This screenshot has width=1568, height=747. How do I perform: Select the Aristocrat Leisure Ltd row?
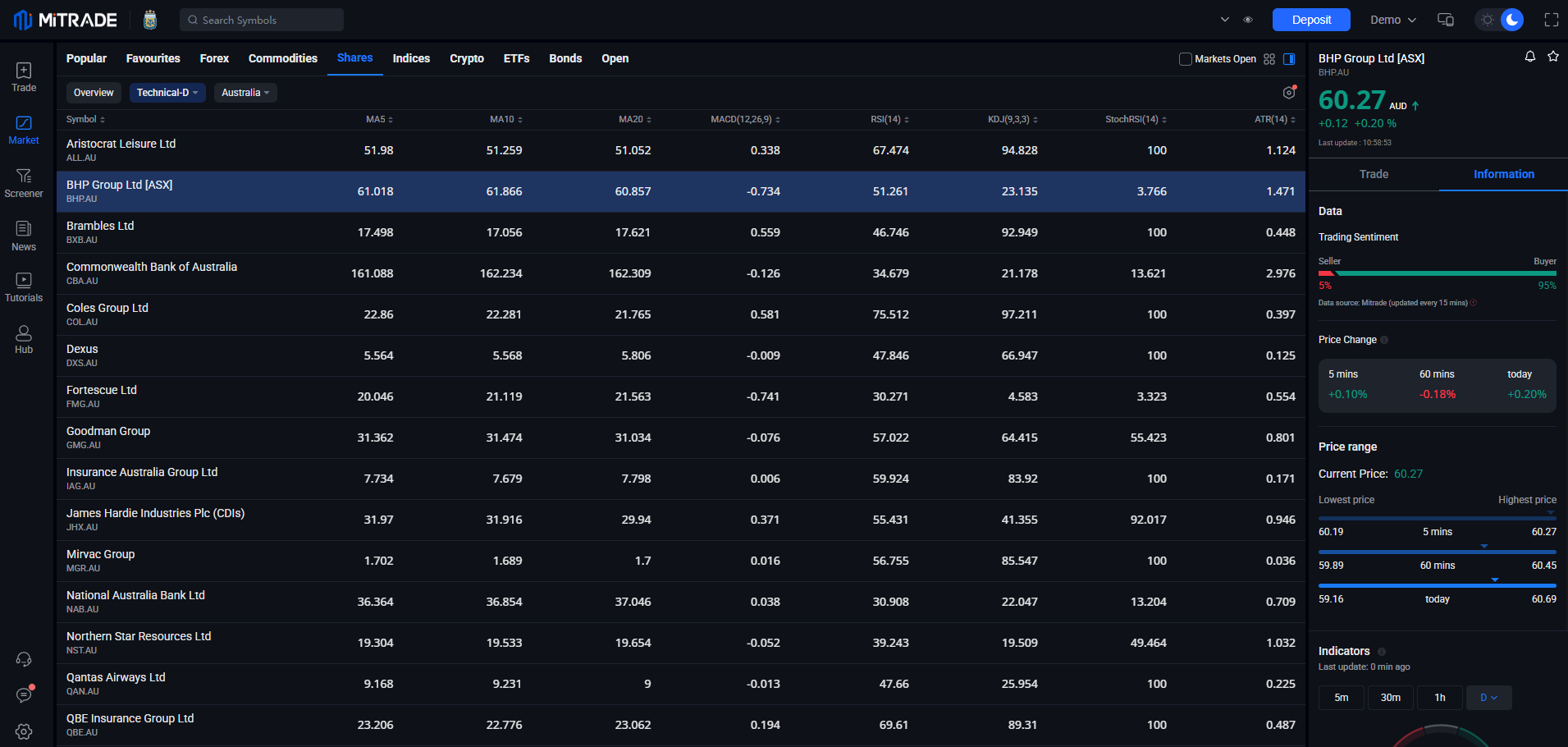click(x=681, y=150)
